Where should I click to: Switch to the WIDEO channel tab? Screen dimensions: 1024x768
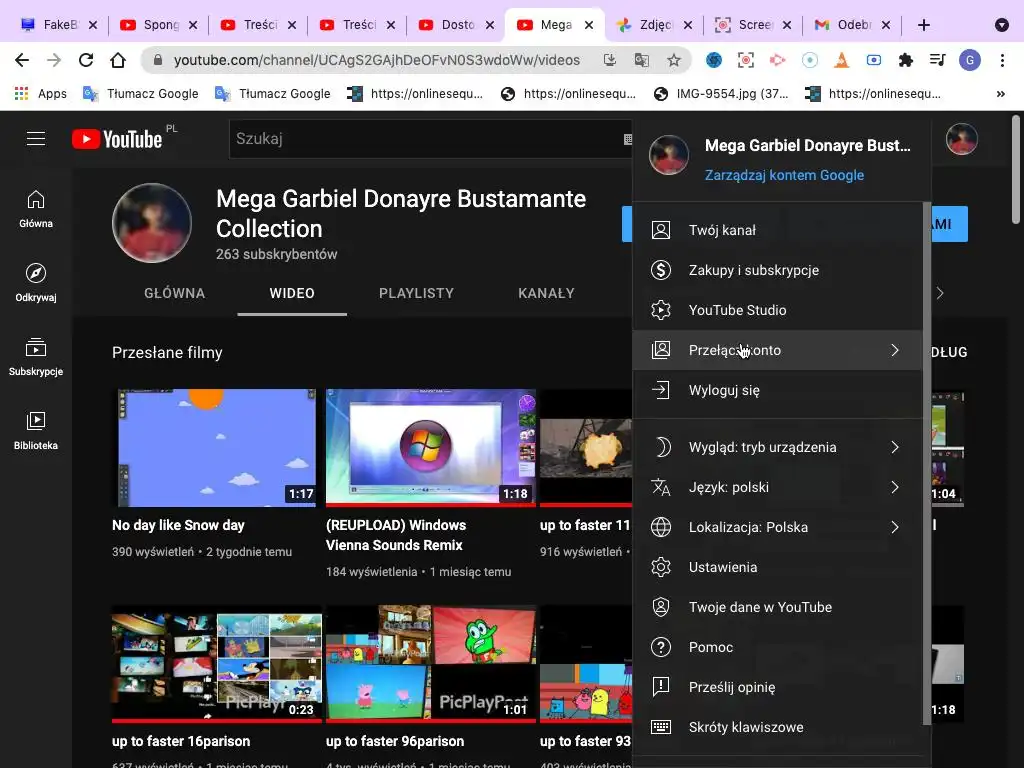tap(292, 293)
